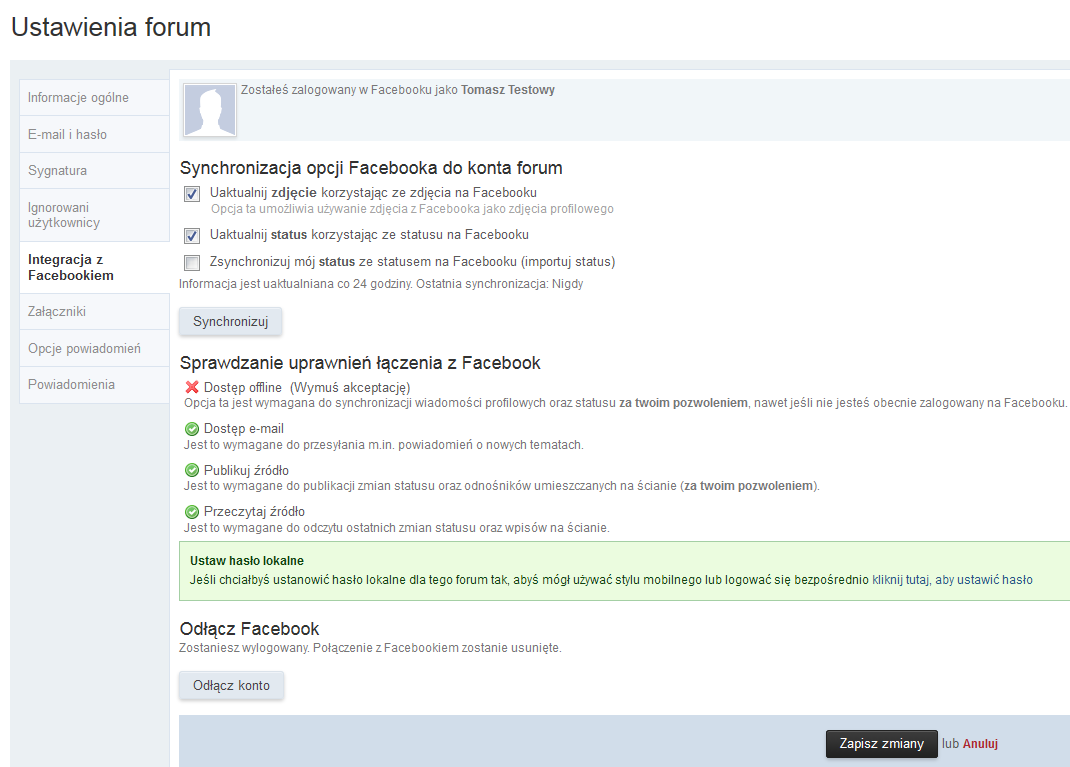
Task: Uncheck the Uaktualnij zdjęcie checkbox
Action: pyautogui.click(x=190, y=194)
